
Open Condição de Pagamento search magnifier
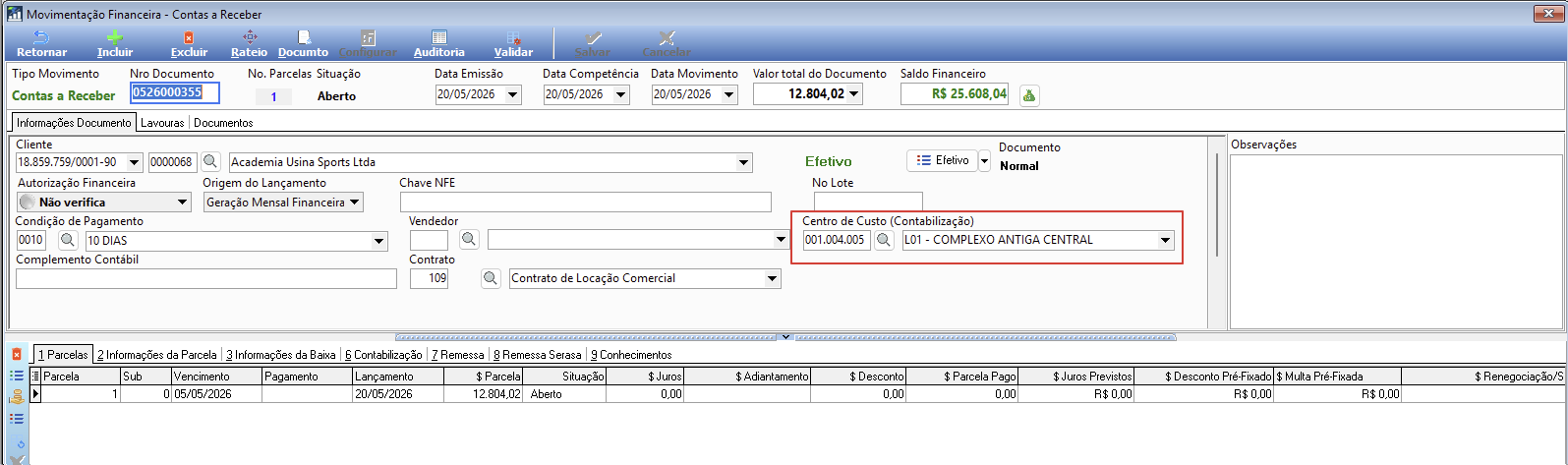coord(68,240)
